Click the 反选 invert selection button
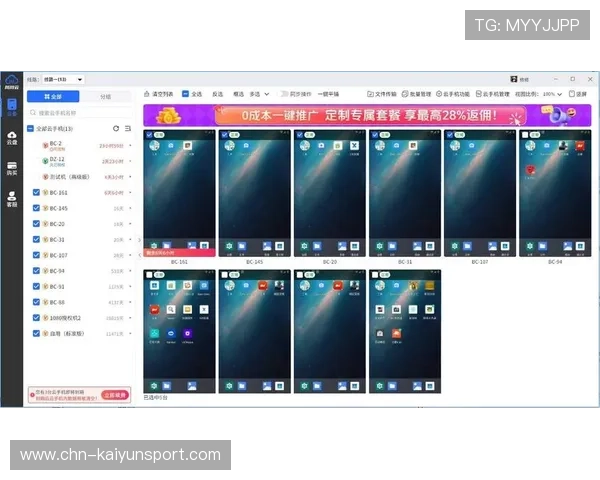Viewport: 600px width, 480px height. (217, 94)
